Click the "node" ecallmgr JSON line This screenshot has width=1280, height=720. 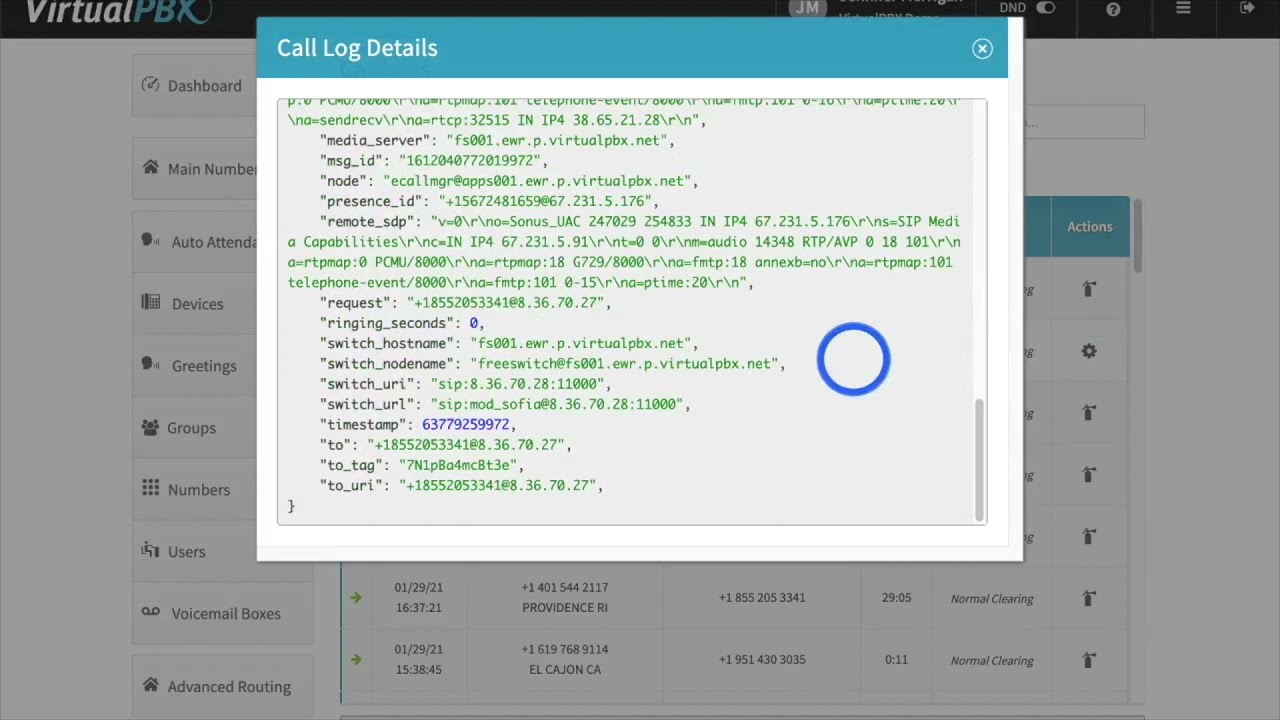click(509, 181)
